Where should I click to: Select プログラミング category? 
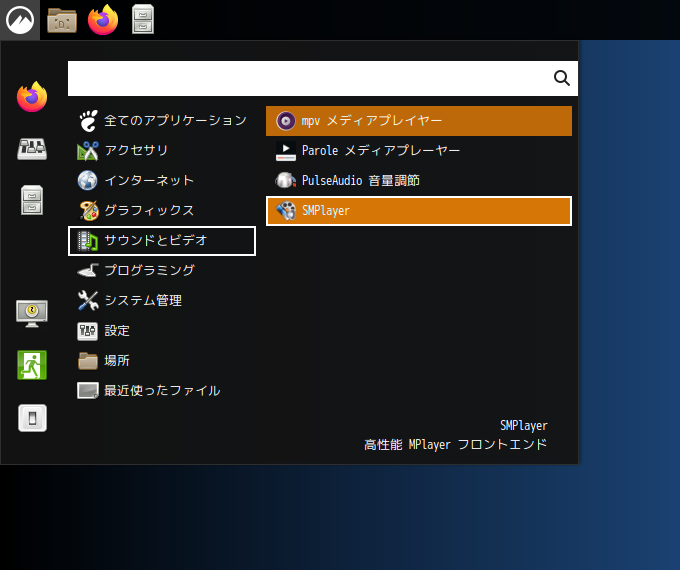pyautogui.click(x=162, y=271)
